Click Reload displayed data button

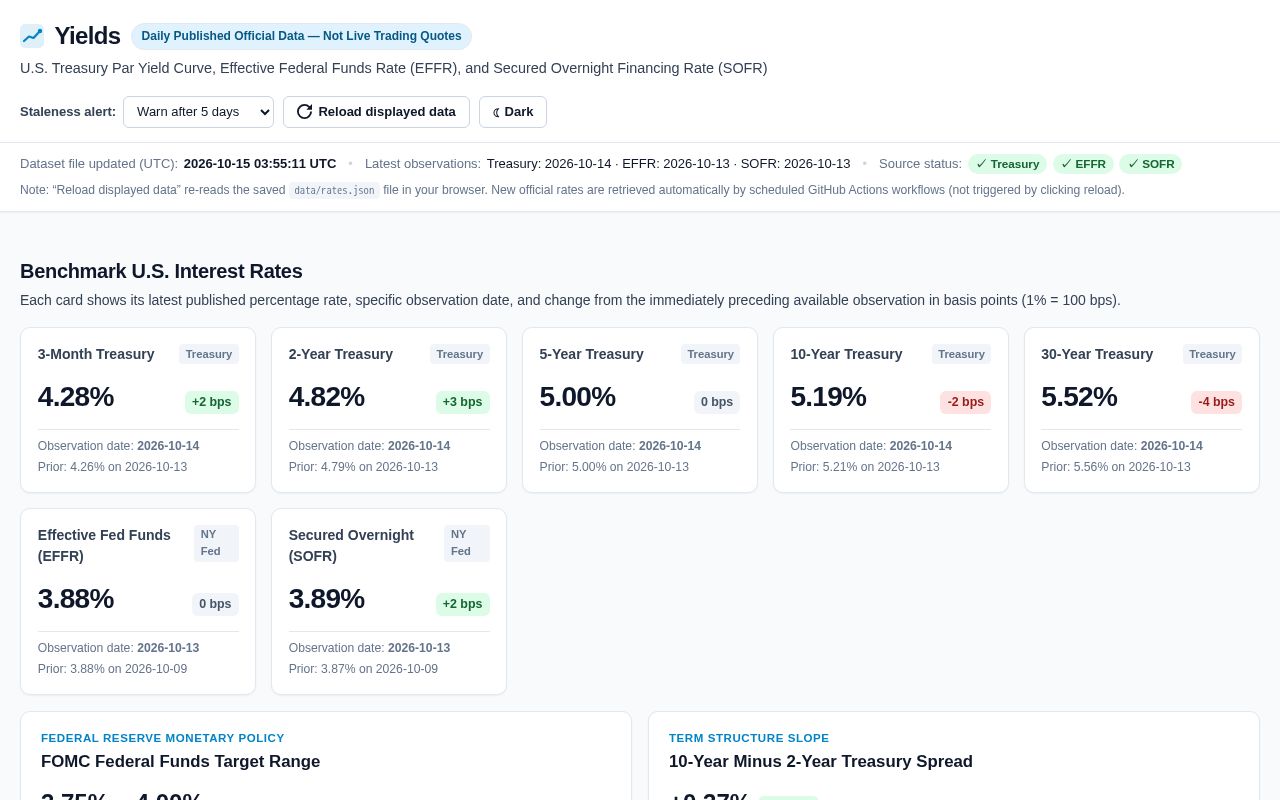point(376,112)
